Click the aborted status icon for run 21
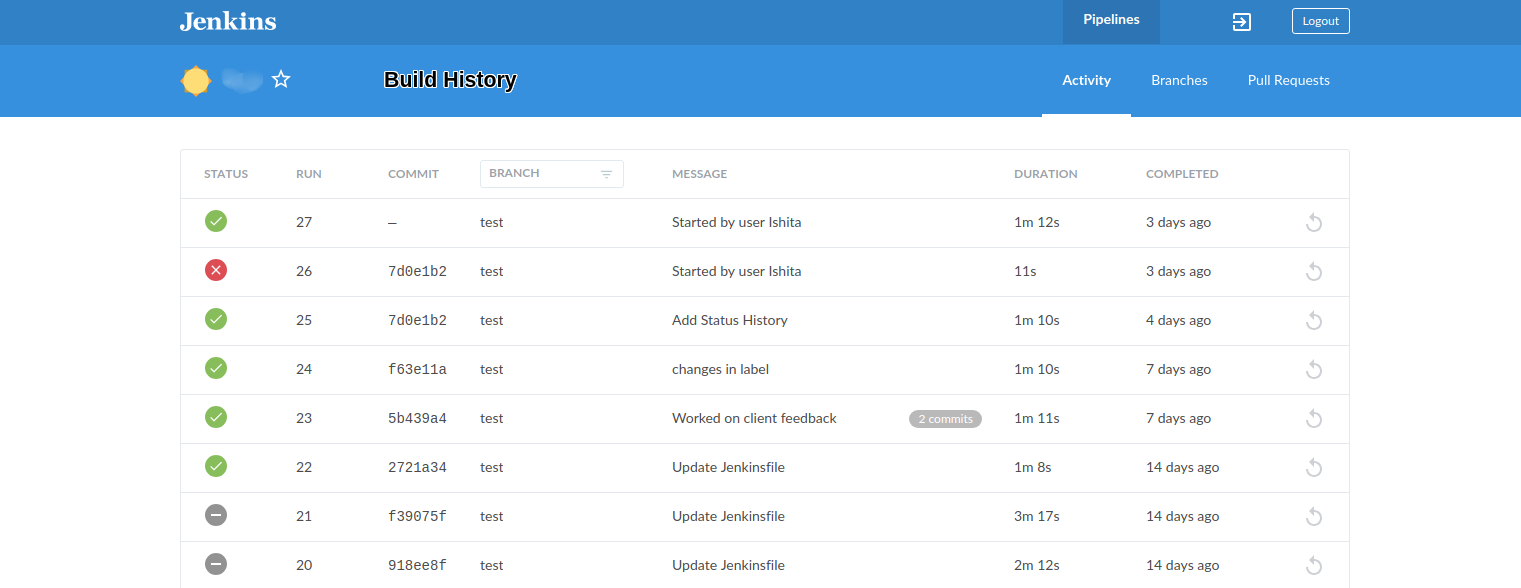Screen dimensions: 1521x588 pyautogui.click(x=216, y=515)
